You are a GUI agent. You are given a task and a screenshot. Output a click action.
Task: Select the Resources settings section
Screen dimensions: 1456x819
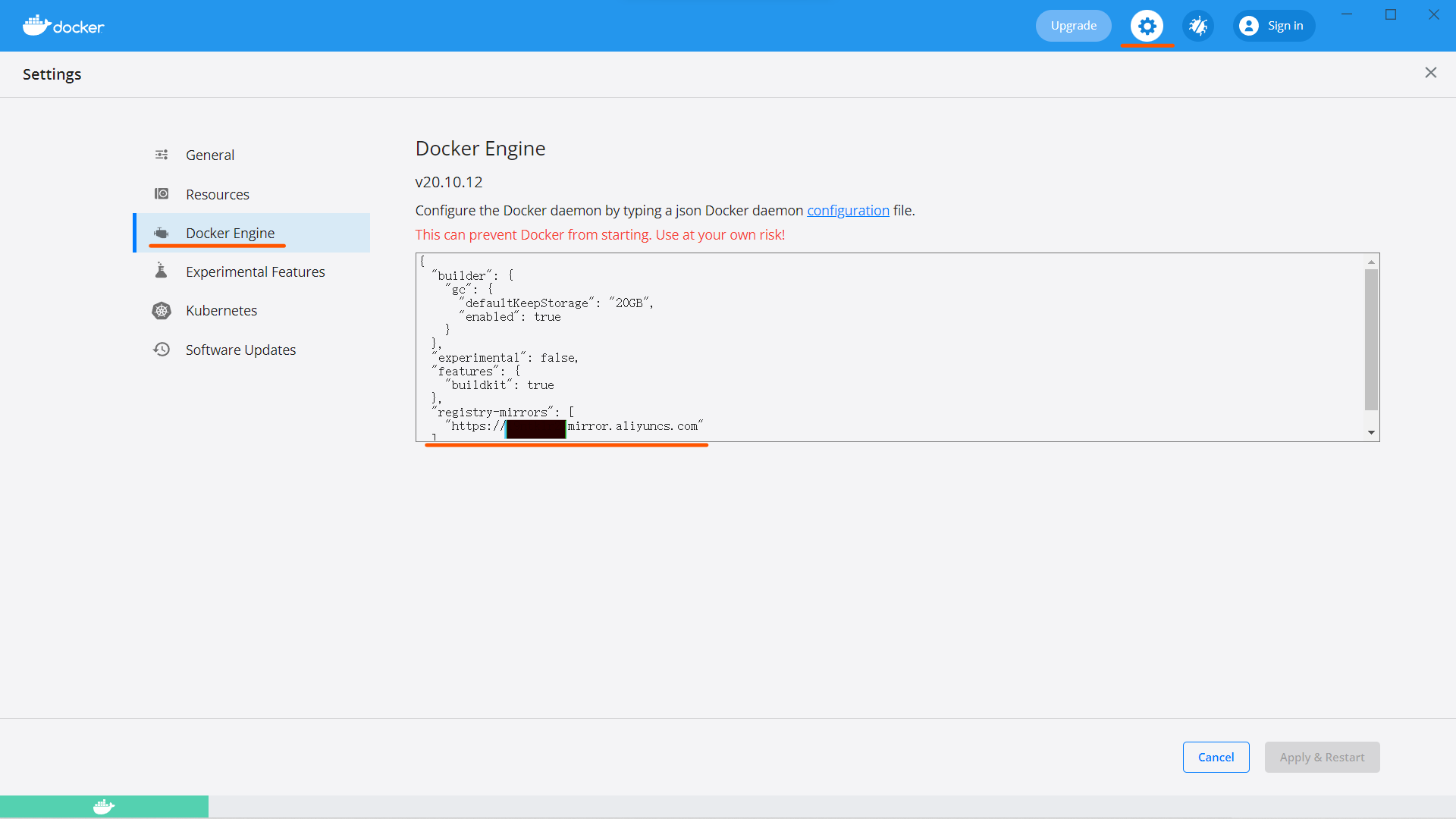(x=216, y=193)
